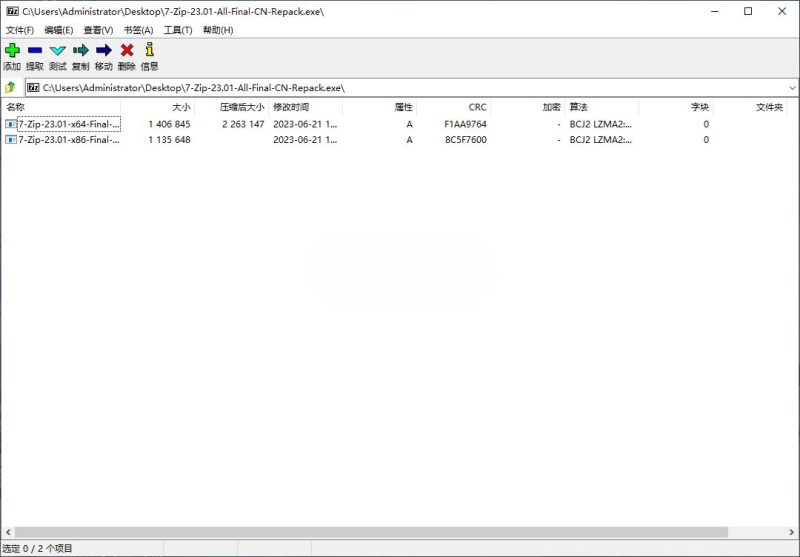Image resolution: width=800 pixels, height=557 pixels.
Task: Sort by 文件夹 column header
Action: (749, 107)
